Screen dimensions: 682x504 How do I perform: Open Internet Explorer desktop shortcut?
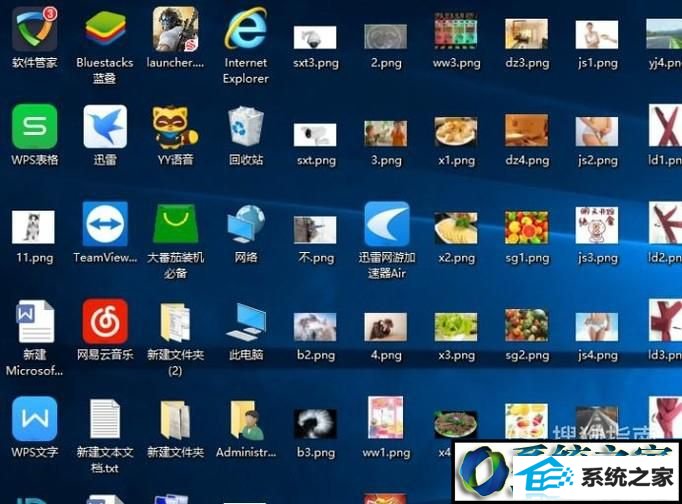(246, 28)
